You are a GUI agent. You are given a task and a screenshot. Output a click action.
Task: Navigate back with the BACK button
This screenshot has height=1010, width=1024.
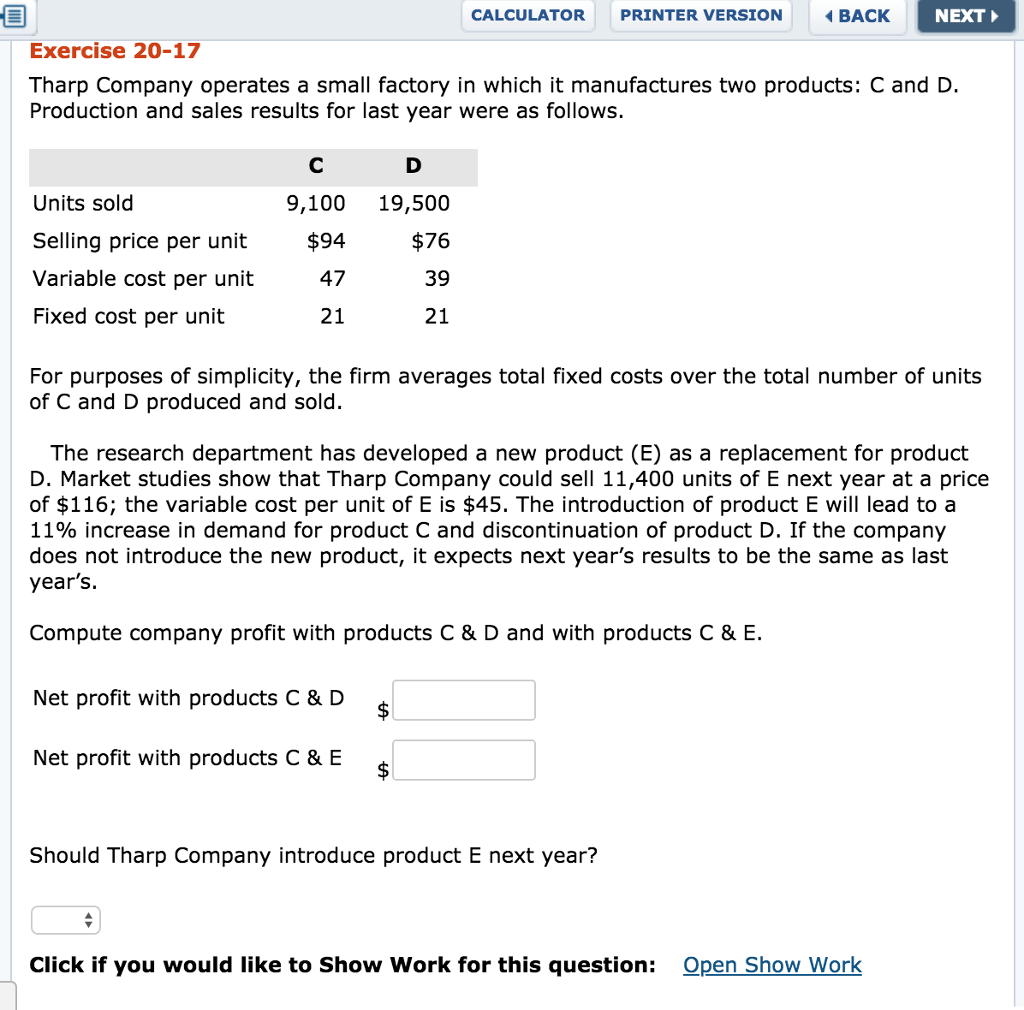tap(857, 16)
